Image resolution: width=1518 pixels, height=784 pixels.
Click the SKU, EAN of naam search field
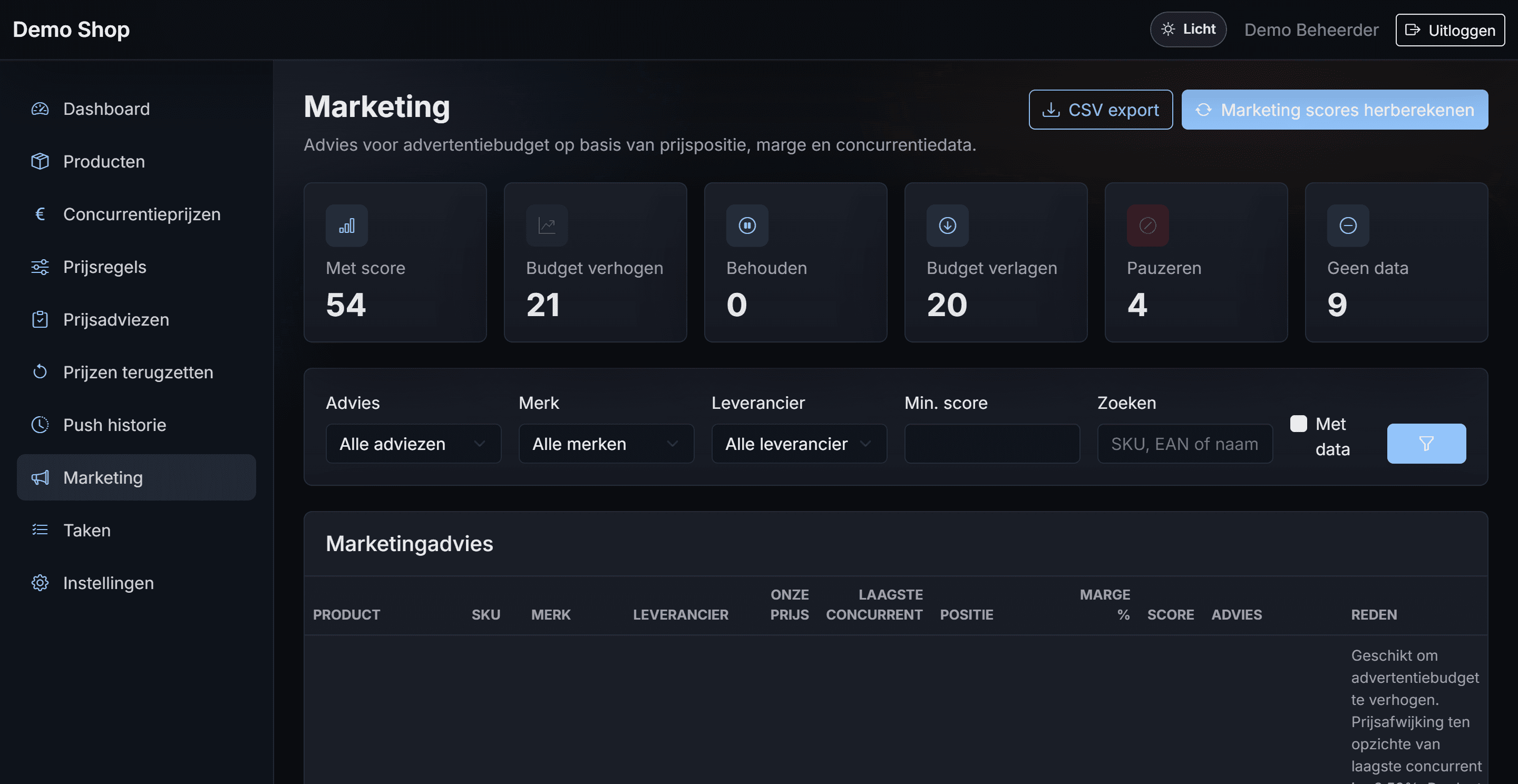tap(1184, 444)
